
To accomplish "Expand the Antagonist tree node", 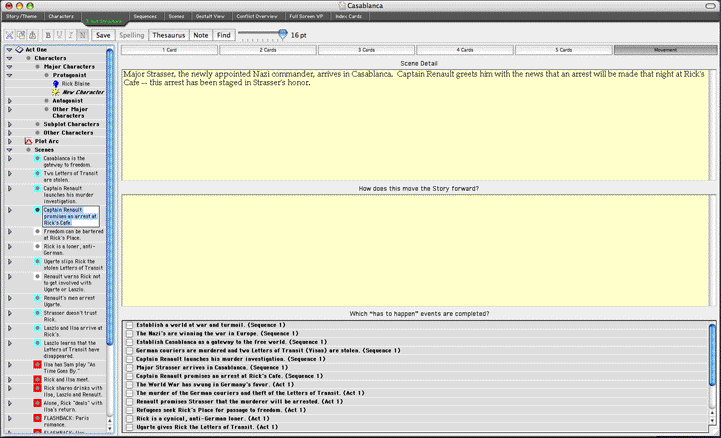I will (x=9, y=98).
